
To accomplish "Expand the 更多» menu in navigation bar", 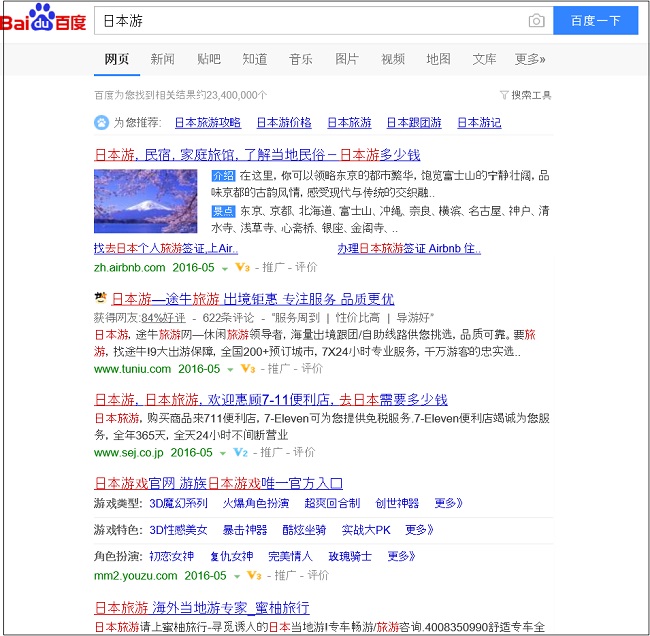I will point(530,59).
